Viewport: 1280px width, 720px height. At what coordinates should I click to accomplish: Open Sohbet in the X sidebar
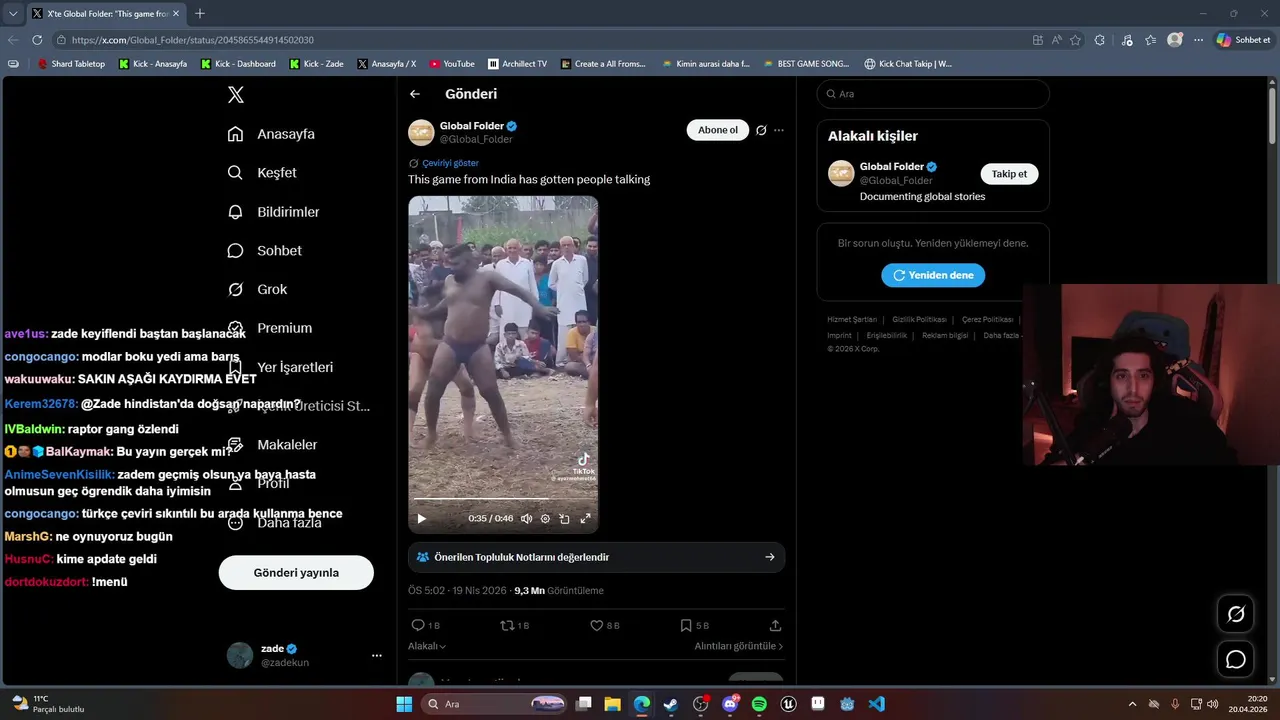[x=264, y=251]
